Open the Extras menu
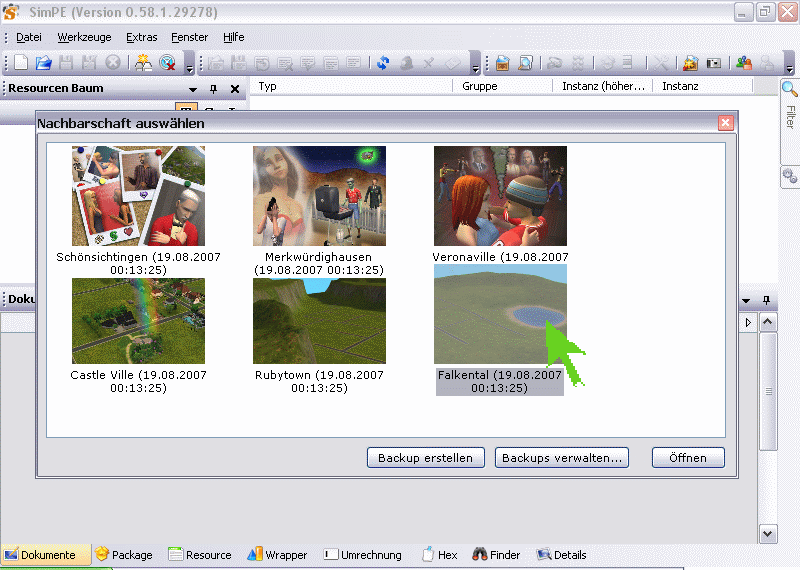800x570 pixels. [x=141, y=37]
